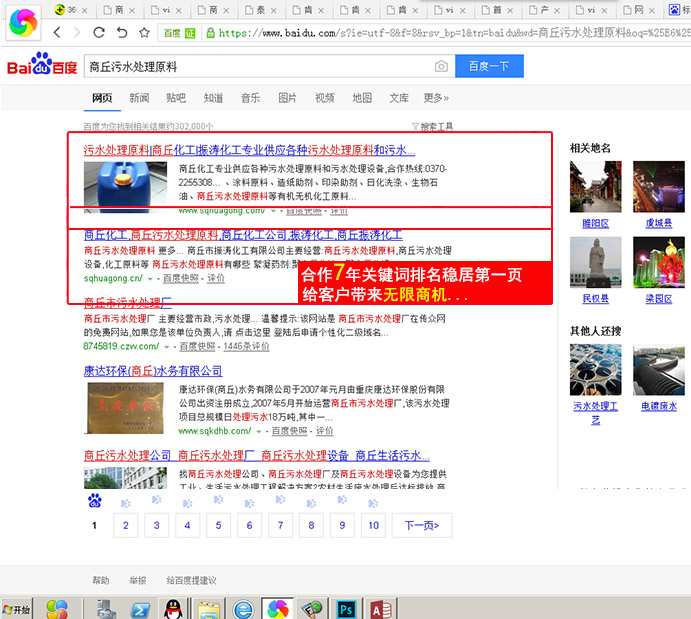Viewport: 691px width, 619px height.
Task: Switch to 图片 tab
Action: tap(287, 98)
